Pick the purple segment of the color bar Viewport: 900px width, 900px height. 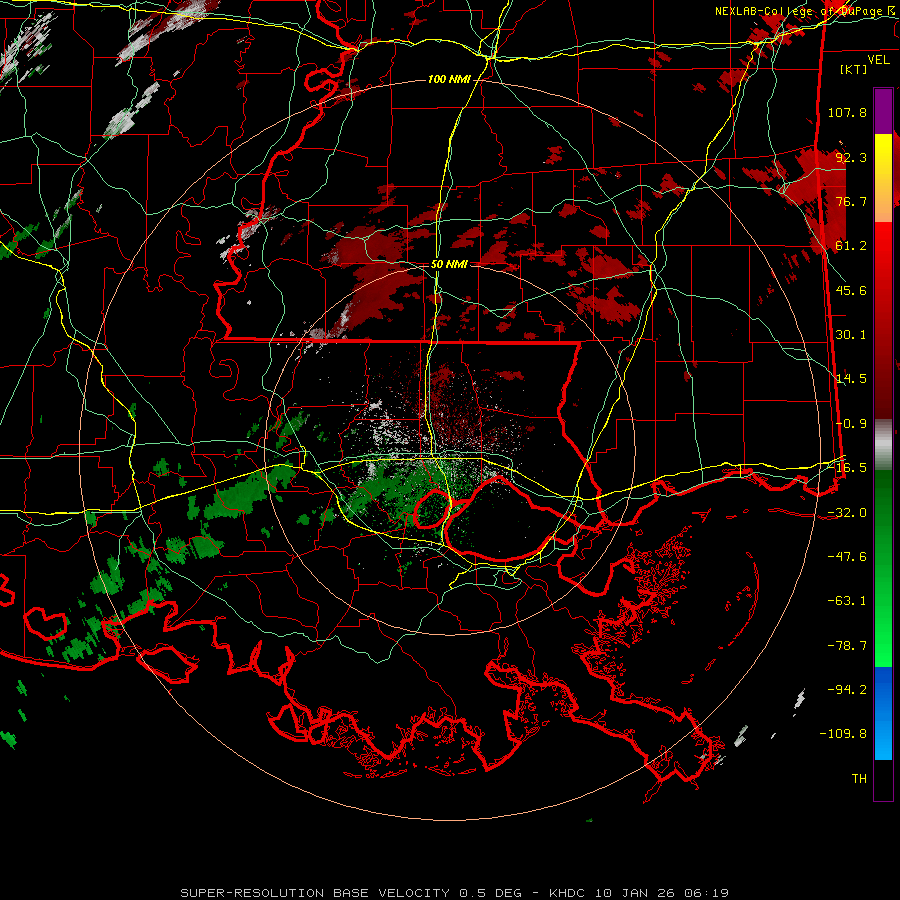pos(883,111)
